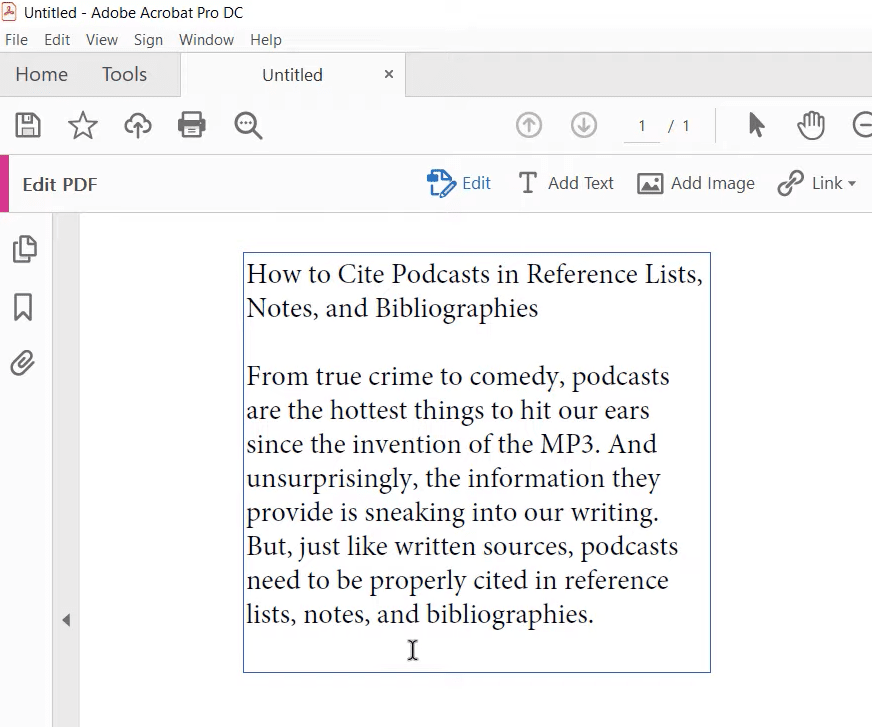Star the document as favorite
The image size is (872, 727).
point(83,125)
